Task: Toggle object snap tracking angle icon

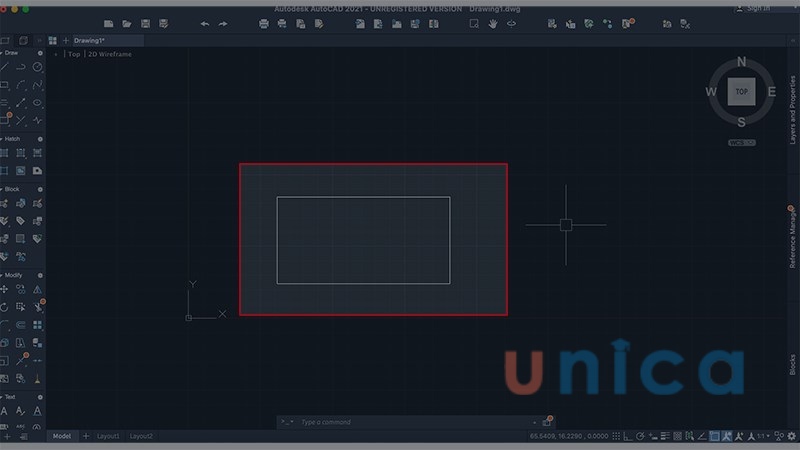Action: (x=702, y=436)
